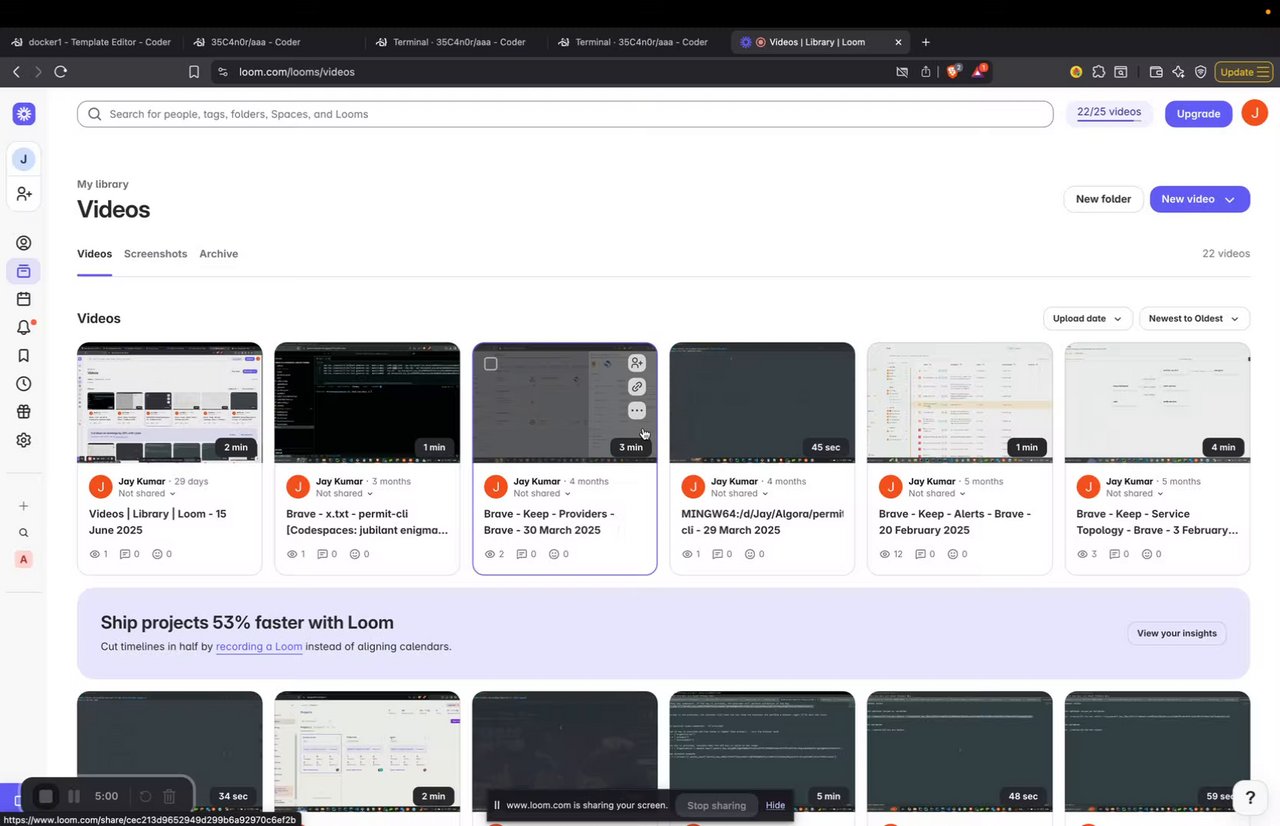1280x826 pixels.
Task: Open the red A space in the sidebar
Action: (x=24, y=560)
